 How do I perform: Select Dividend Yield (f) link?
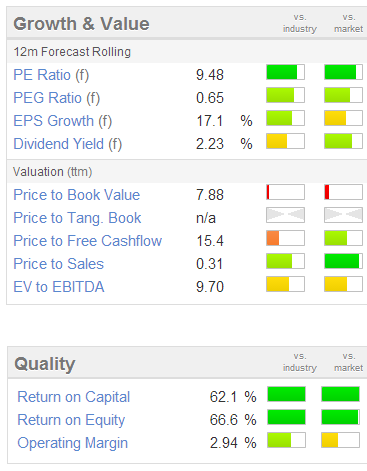tap(68, 144)
